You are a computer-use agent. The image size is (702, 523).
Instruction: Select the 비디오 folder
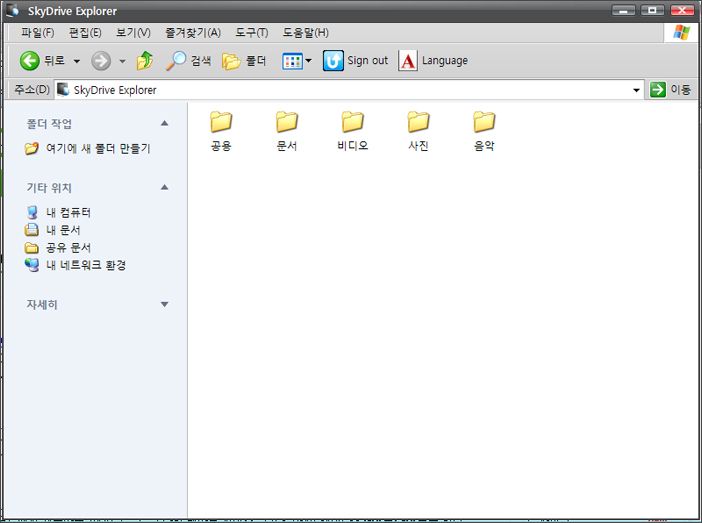(x=353, y=131)
